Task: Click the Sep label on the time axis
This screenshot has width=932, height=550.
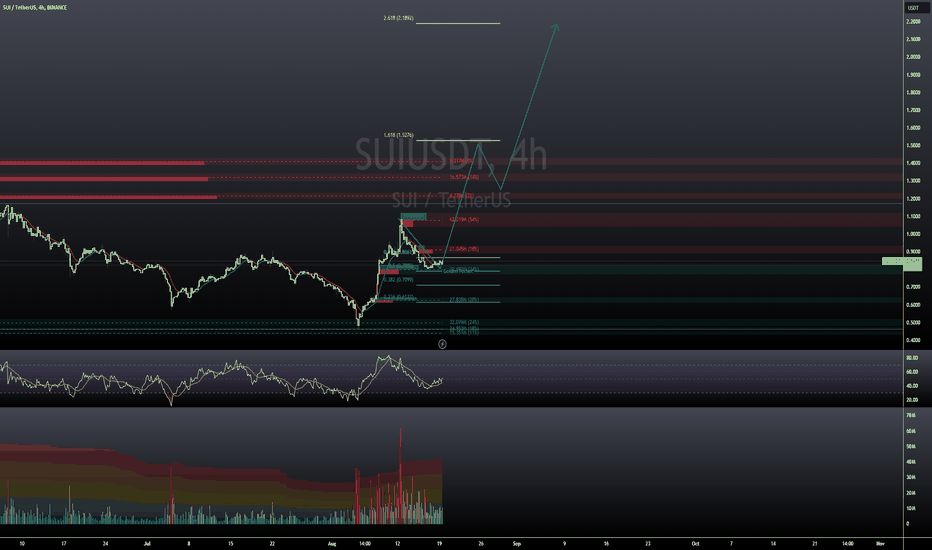Action: point(517,543)
